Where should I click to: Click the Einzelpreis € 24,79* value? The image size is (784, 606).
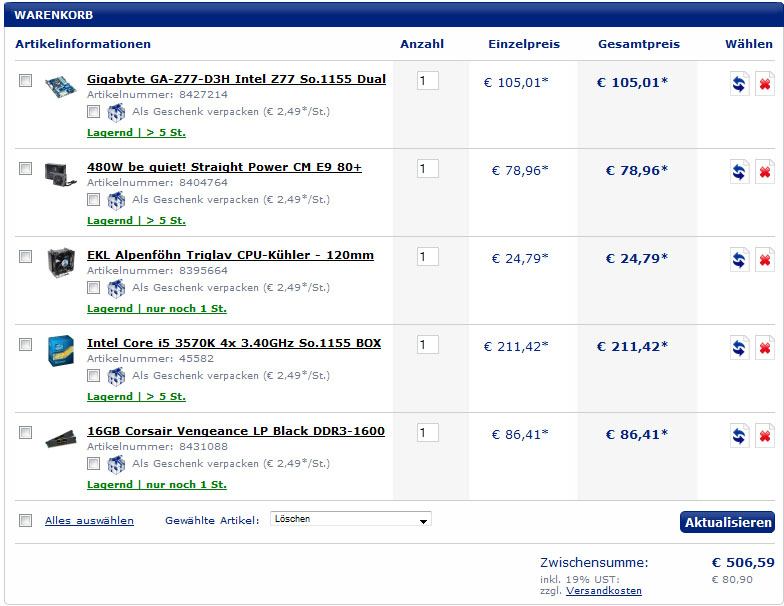tap(520, 258)
